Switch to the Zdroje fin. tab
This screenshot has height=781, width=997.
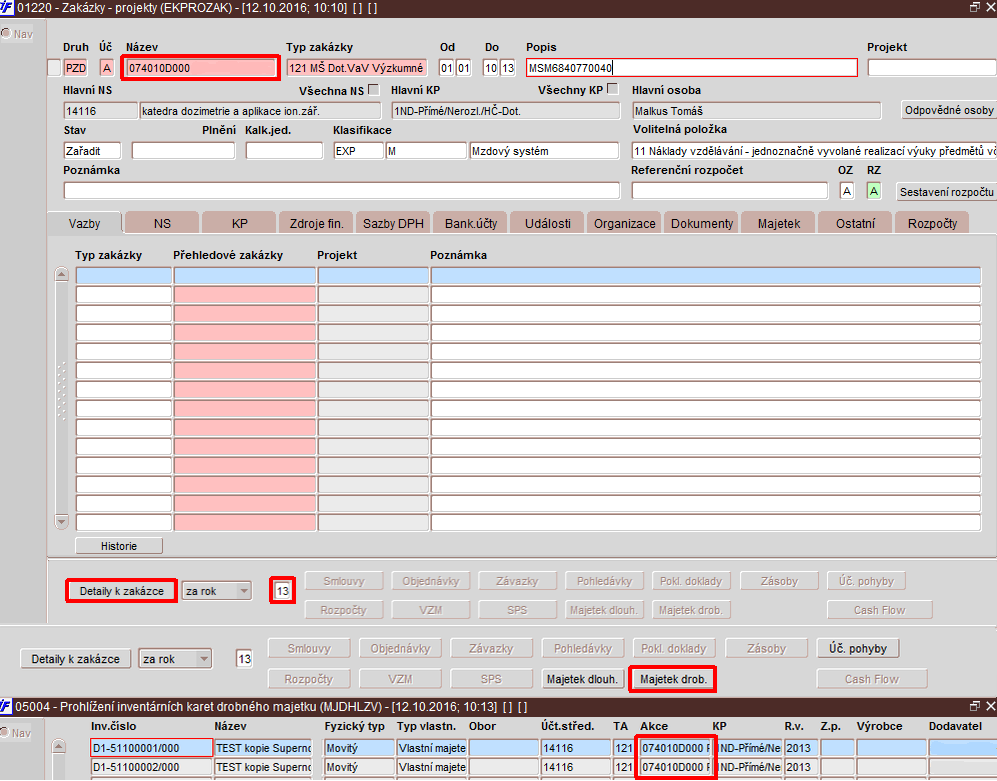(315, 223)
